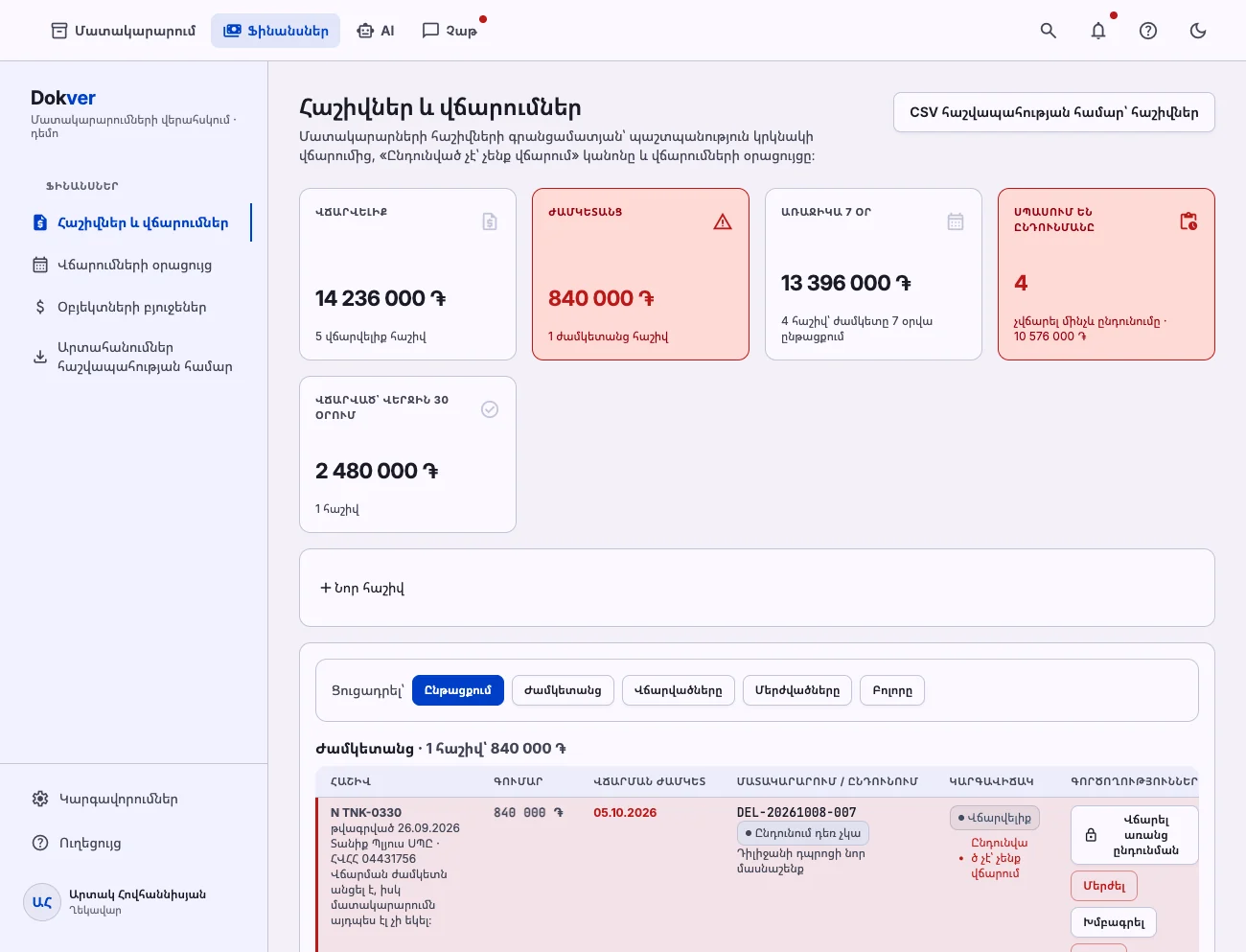Click Խմբագրել for invoice TNK-0330

point(1114,922)
